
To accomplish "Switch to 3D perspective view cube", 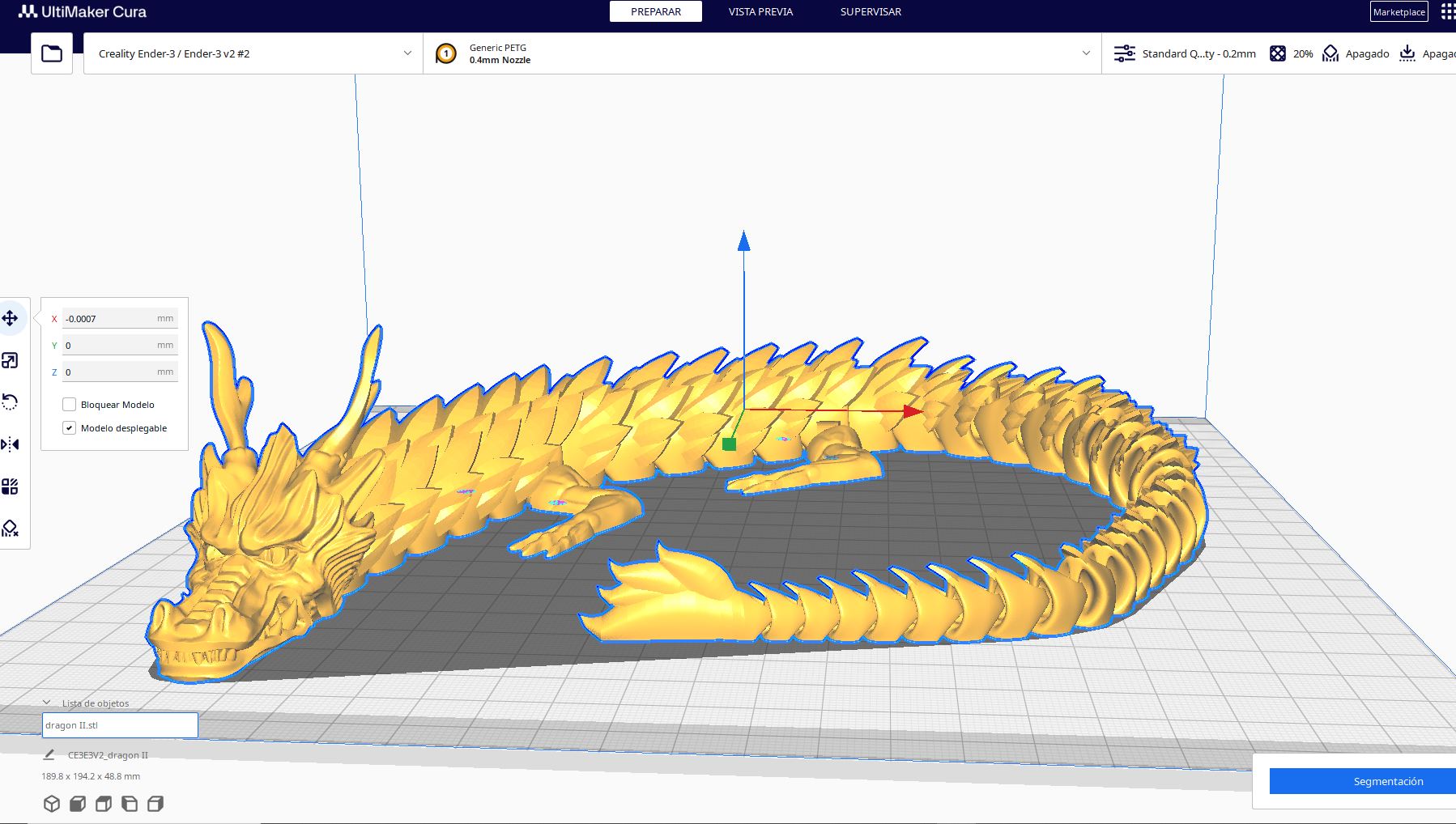I will pyautogui.click(x=52, y=804).
